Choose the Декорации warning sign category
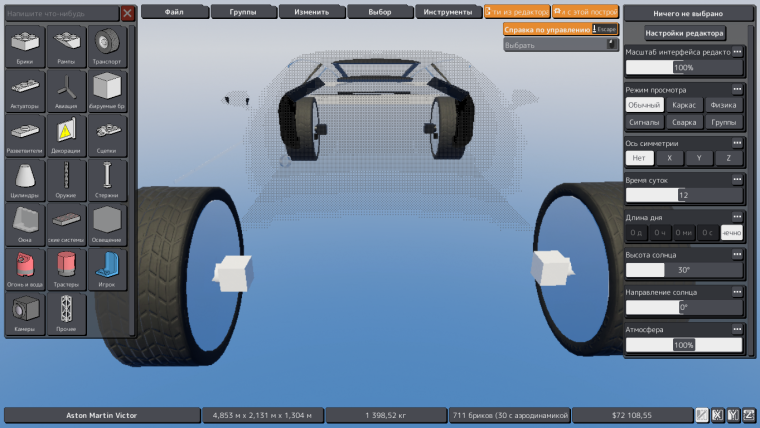The height and width of the screenshot is (428, 760). tap(66, 136)
